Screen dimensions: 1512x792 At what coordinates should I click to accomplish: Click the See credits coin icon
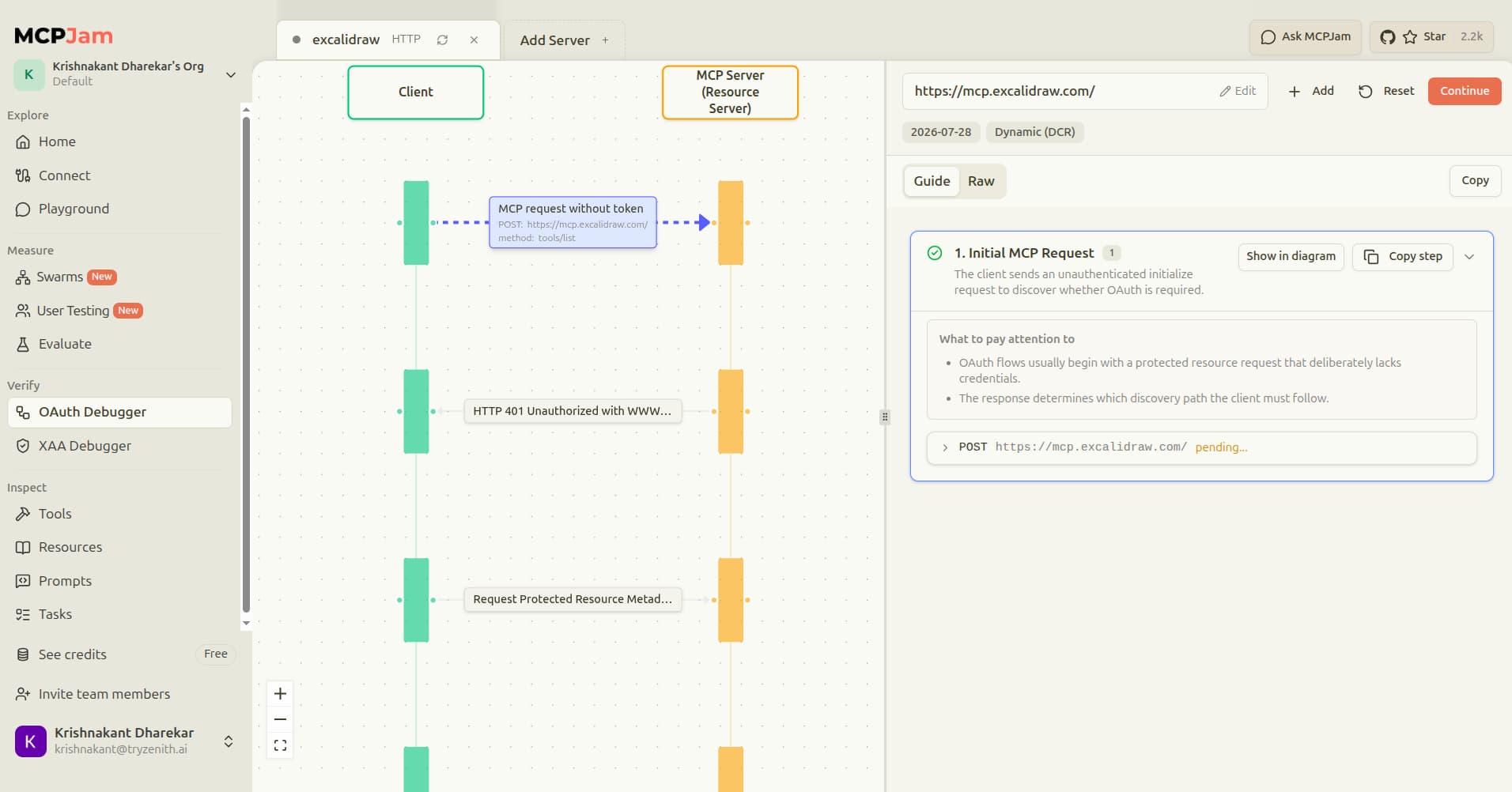pos(23,654)
